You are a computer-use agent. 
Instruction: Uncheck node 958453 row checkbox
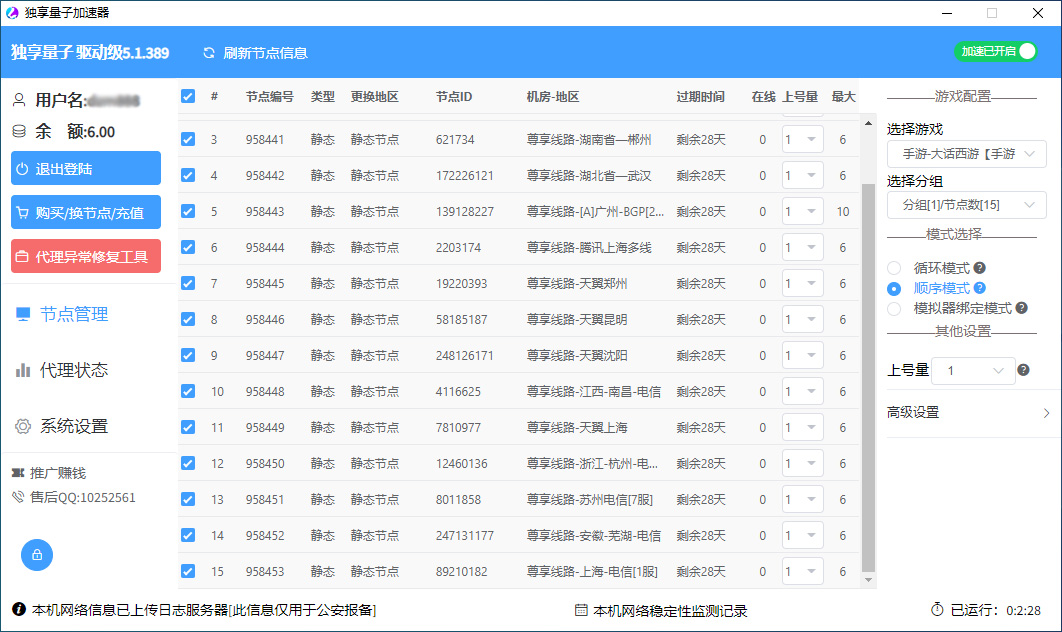click(x=188, y=571)
